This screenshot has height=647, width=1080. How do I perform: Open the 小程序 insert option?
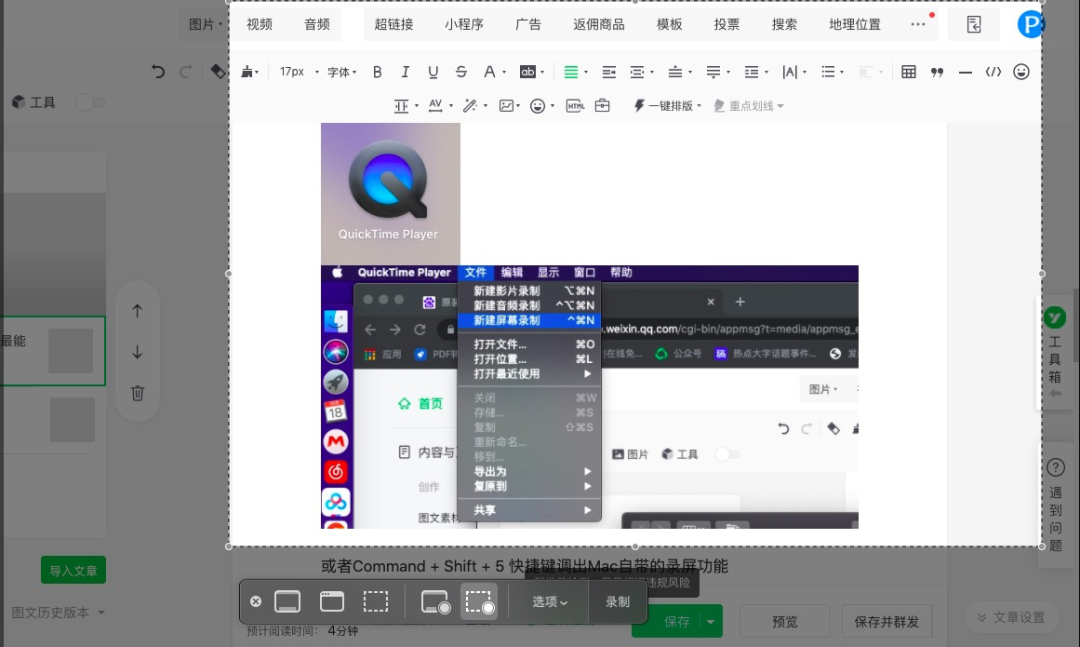point(464,25)
